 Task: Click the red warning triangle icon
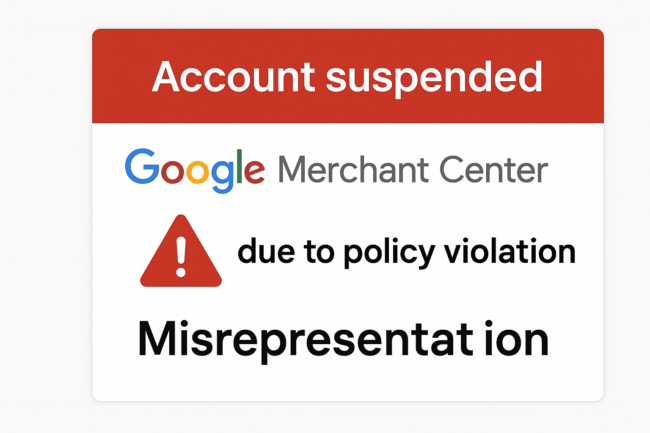coord(180,253)
